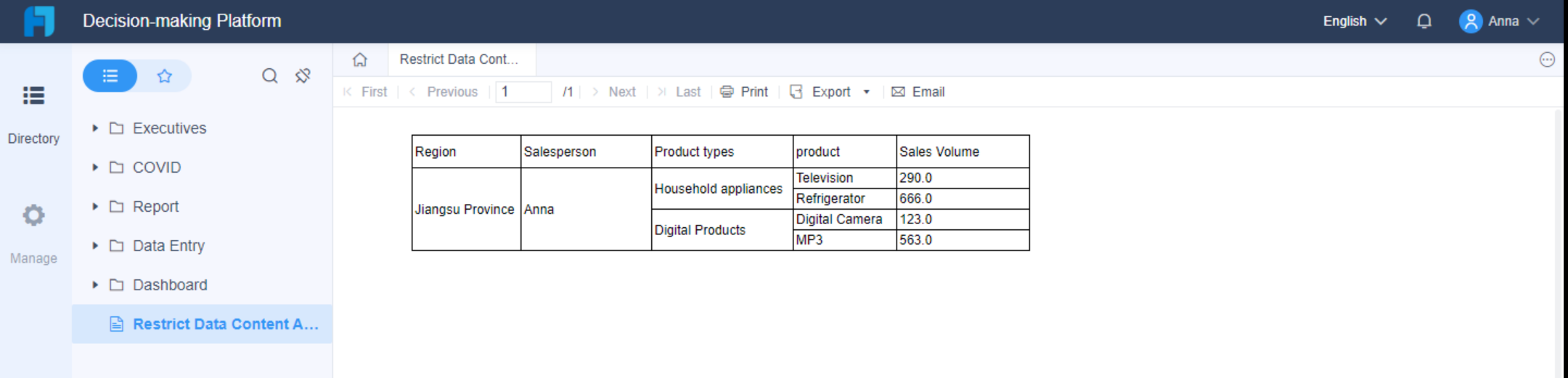
Task: Click the Email button
Action: [918, 91]
